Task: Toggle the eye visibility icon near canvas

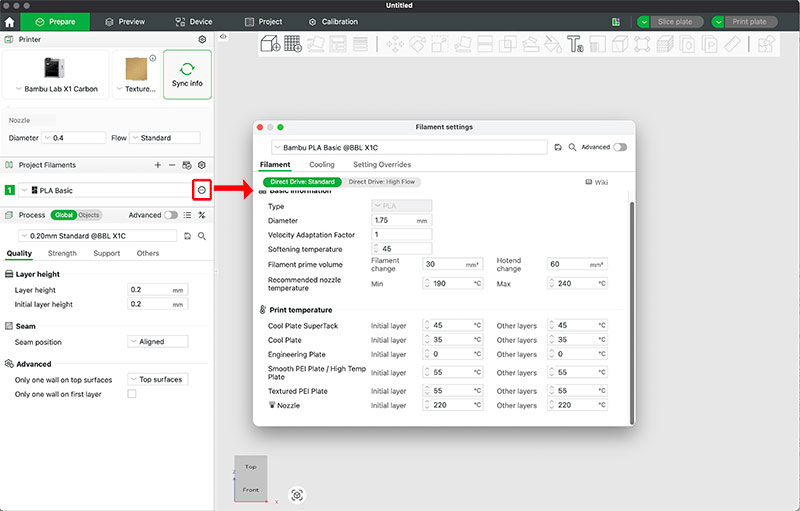Action: click(x=223, y=37)
